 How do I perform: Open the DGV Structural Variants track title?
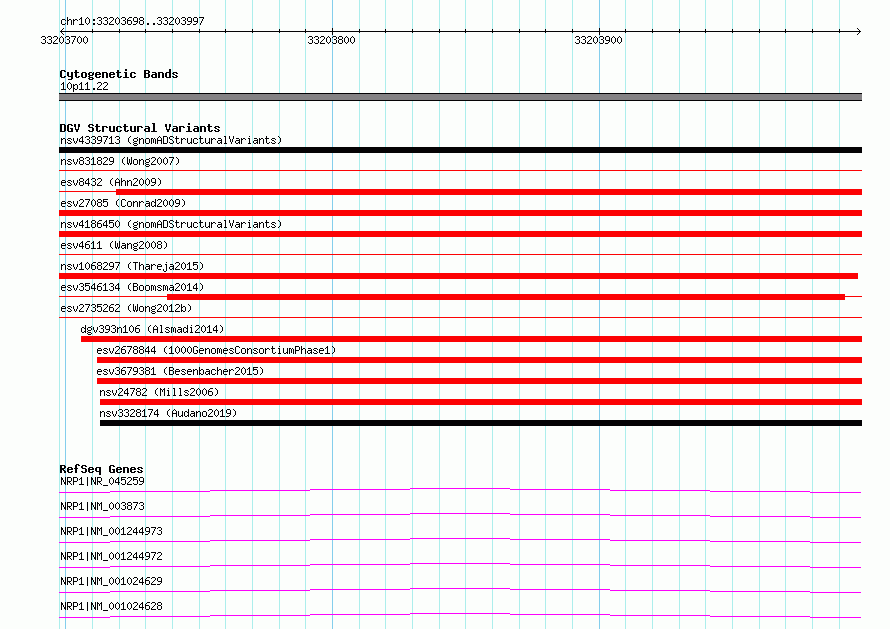click(x=140, y=128)
